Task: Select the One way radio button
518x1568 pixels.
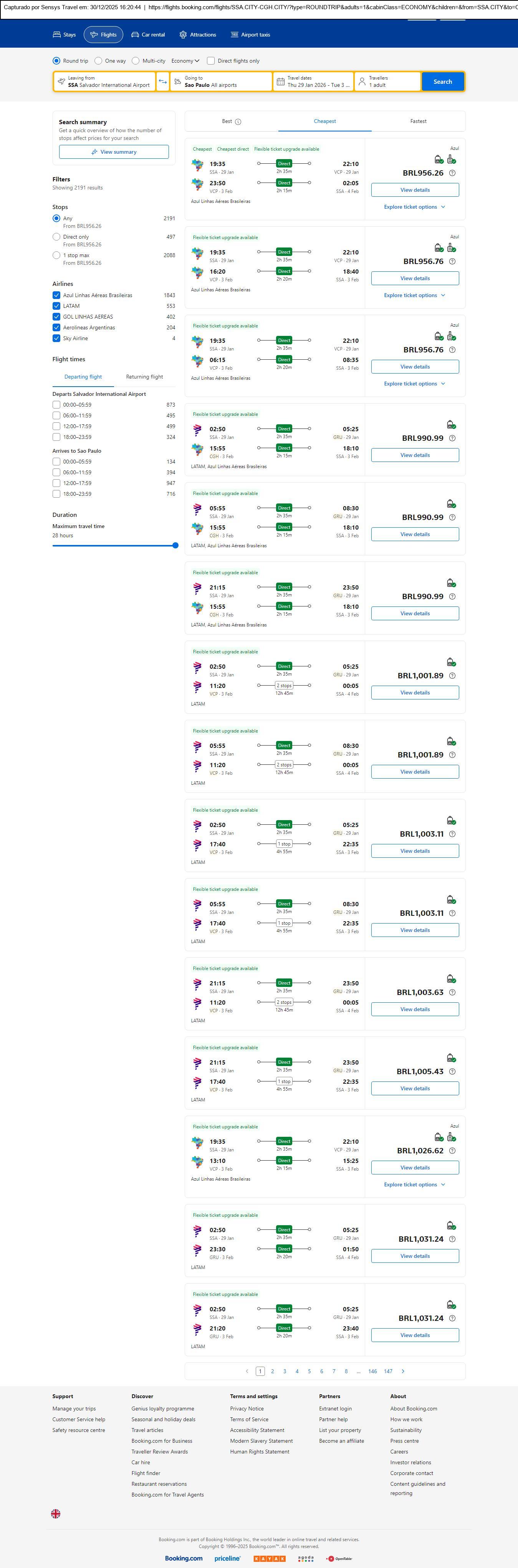Action: pyautogui.click(x=98, y=61)
